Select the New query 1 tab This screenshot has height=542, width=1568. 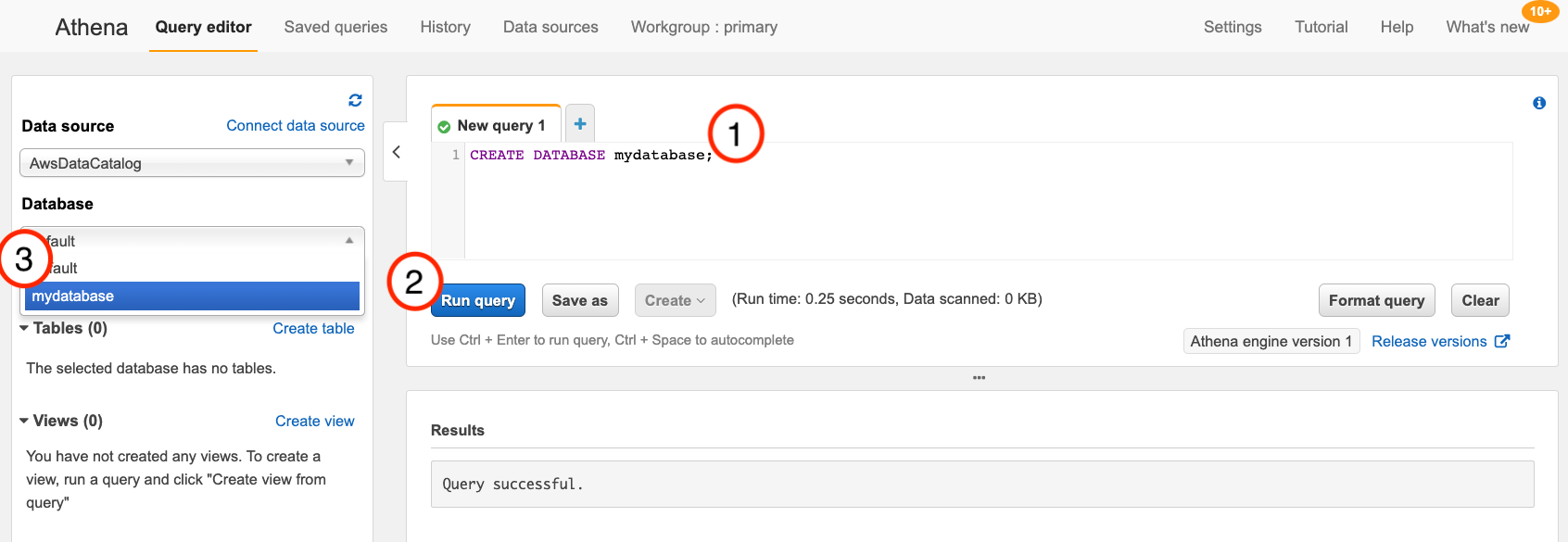[496, 125]
